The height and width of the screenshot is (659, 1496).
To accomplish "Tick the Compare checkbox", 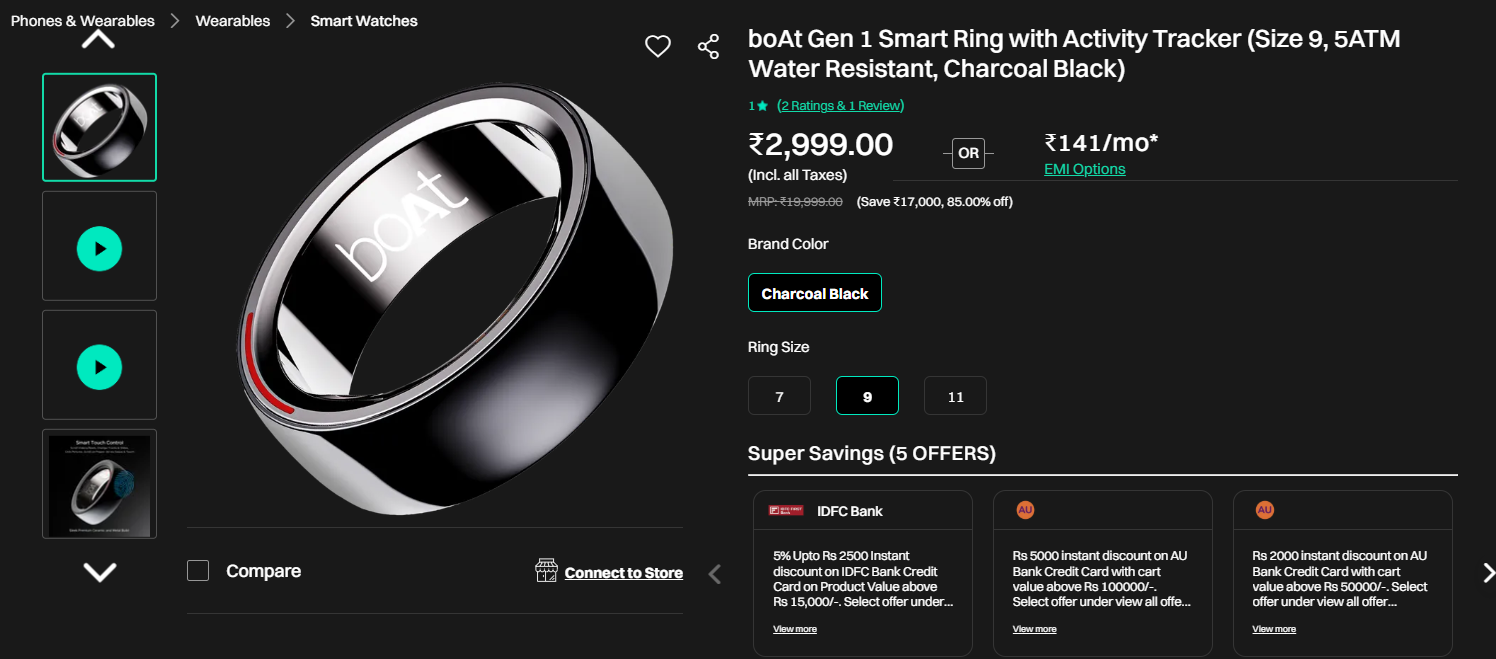I will tap(198, 571).
